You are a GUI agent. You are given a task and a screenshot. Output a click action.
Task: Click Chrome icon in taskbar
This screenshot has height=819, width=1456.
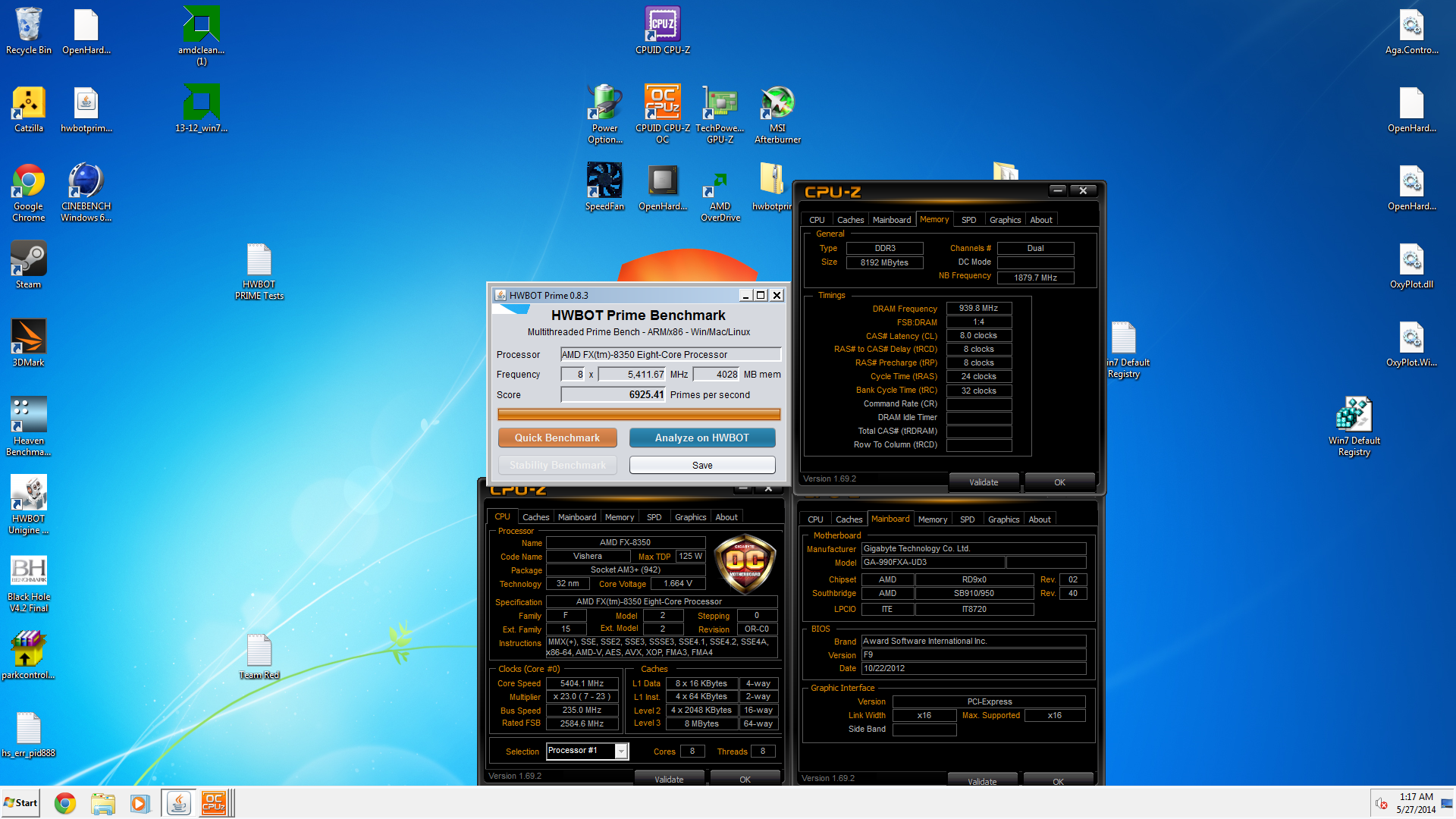pos(65,803)
